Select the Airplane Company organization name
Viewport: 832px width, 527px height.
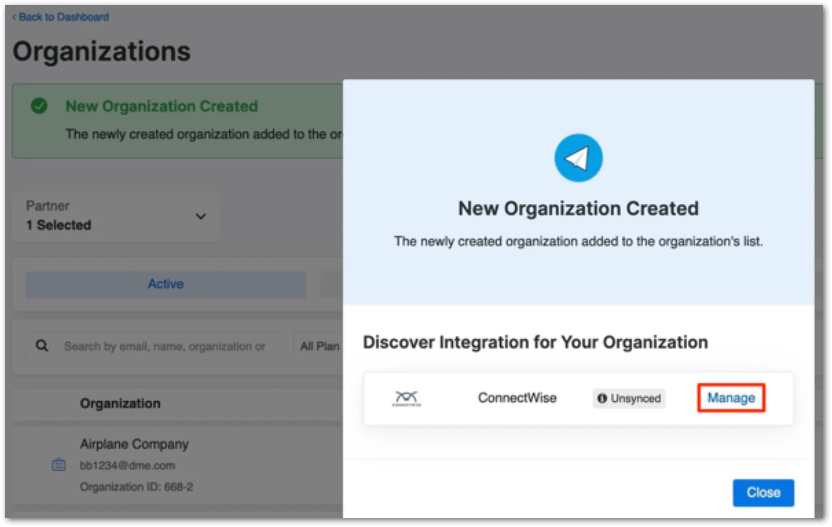(x=134, y=444)
